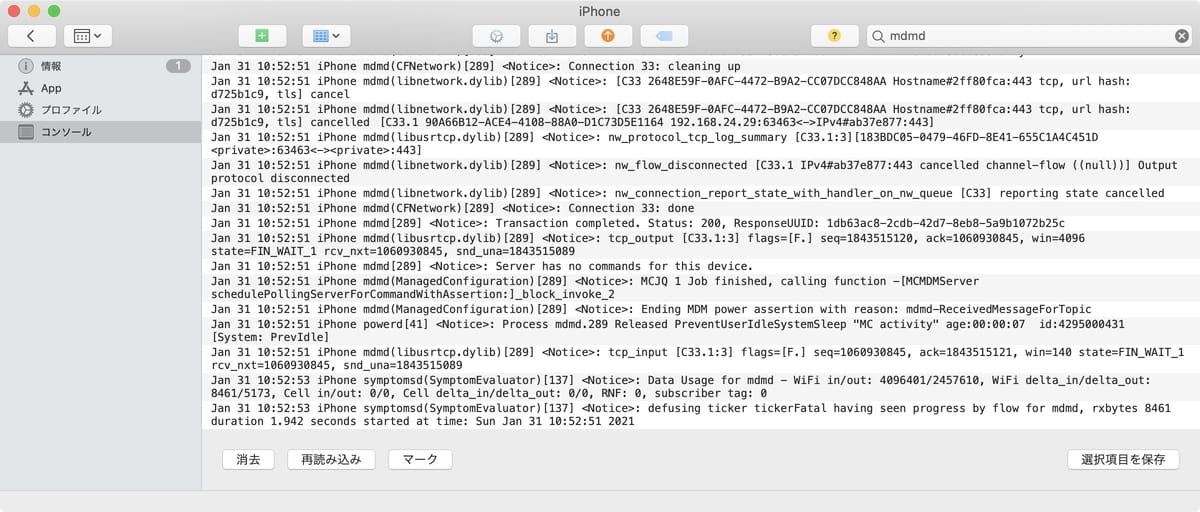Select log line 'Connection 33: cleaning up'
Screen dimensions: 1200x512
tap(700, 65)
